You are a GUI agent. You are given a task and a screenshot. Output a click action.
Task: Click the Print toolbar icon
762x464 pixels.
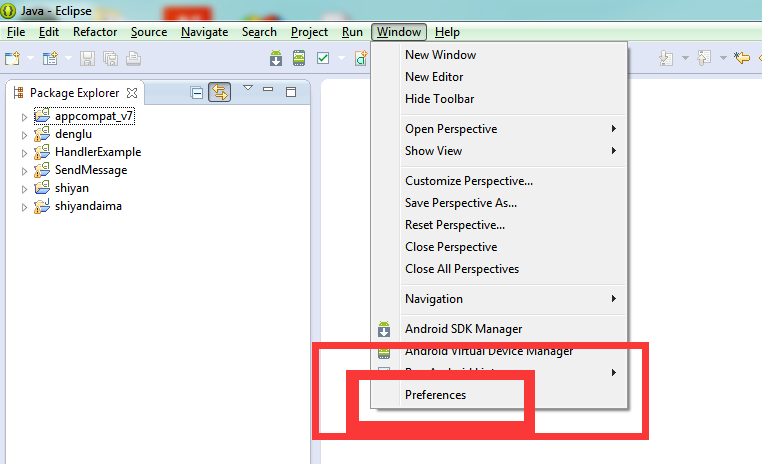[133, 58]
